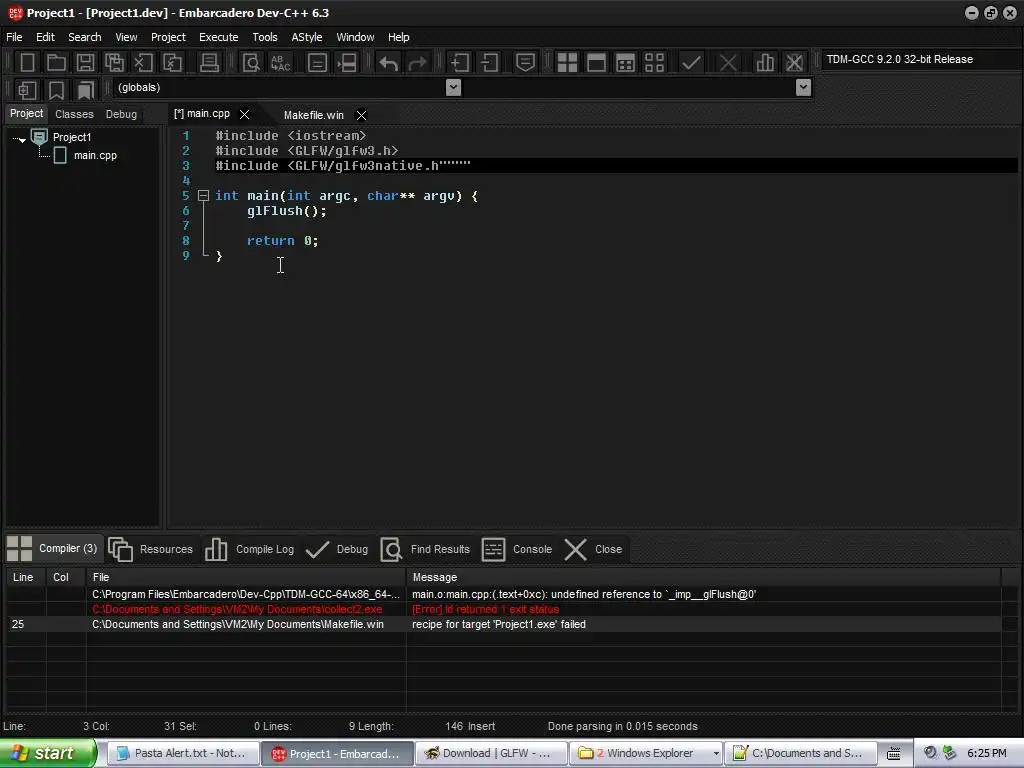The width and height of the screenshot is (1024, 768).
Task: Open the Execute menu
Action: pos(219,37)
